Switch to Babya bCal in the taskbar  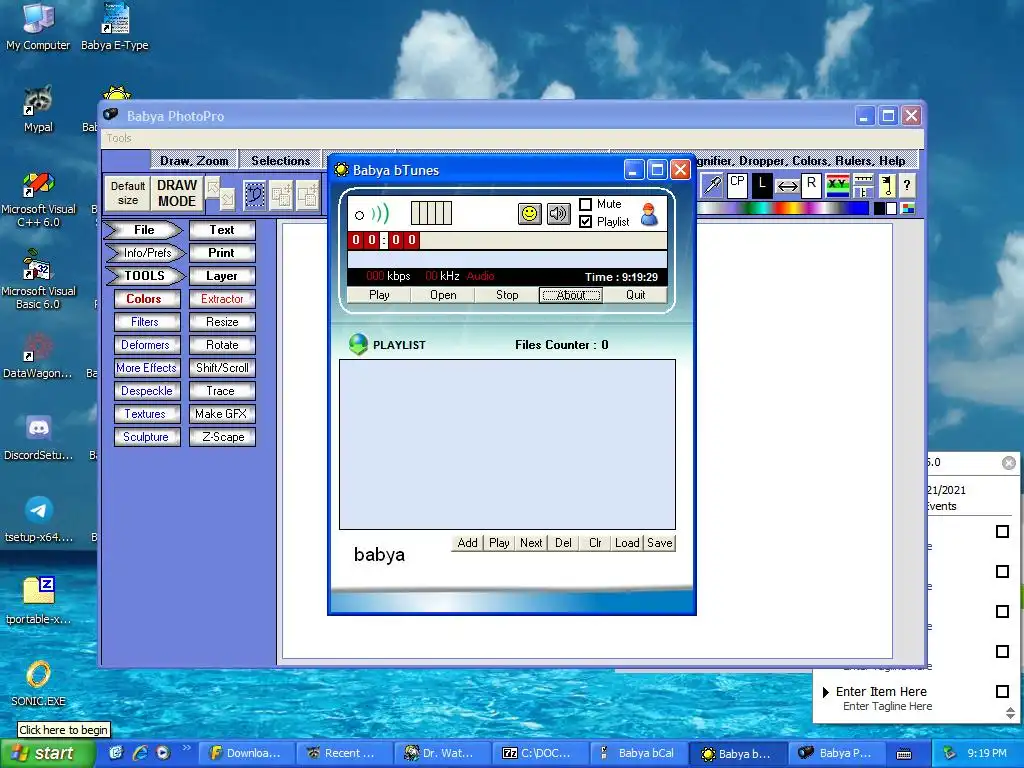click(637, 753)
